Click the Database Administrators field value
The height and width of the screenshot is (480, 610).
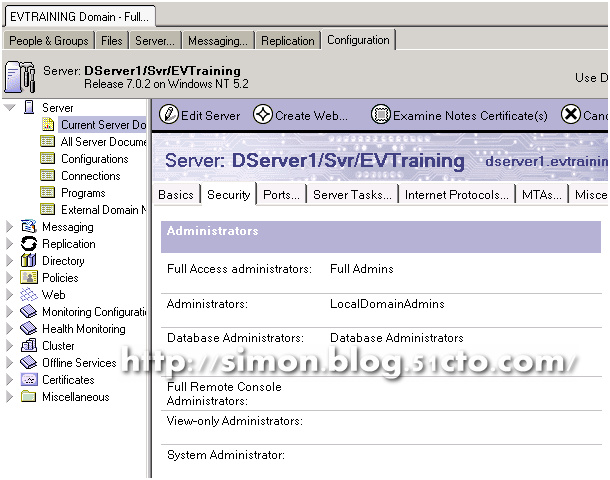[396, 337]
